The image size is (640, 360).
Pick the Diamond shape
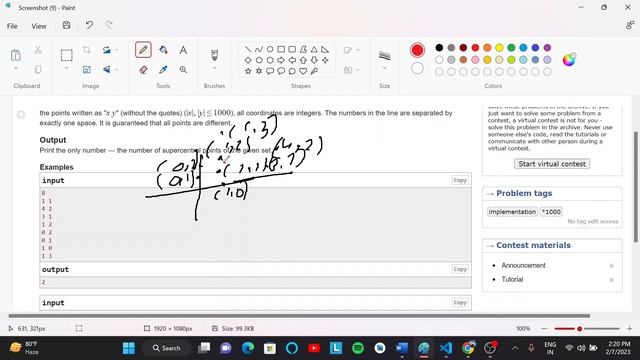[248, 60]
